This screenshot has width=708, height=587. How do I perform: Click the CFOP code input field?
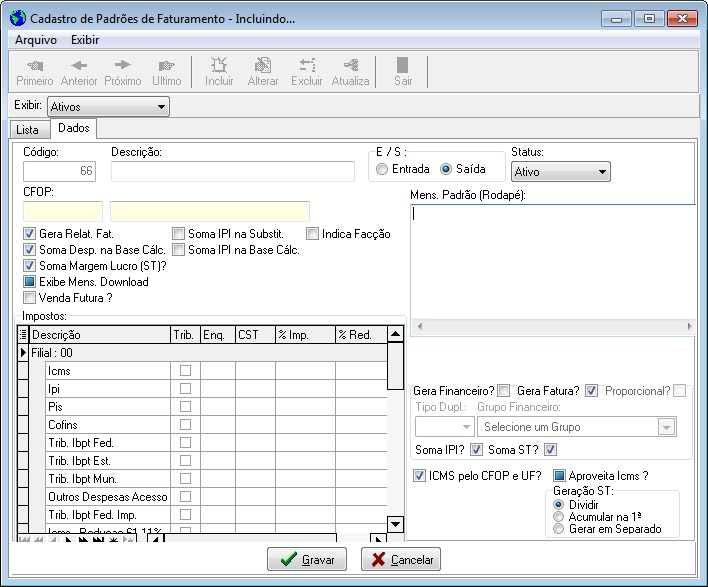63,211
